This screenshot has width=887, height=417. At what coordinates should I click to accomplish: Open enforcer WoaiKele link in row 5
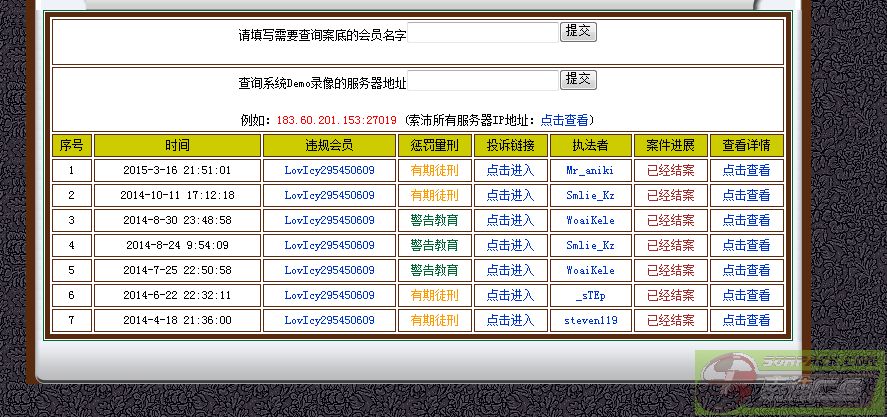point(590,270)
